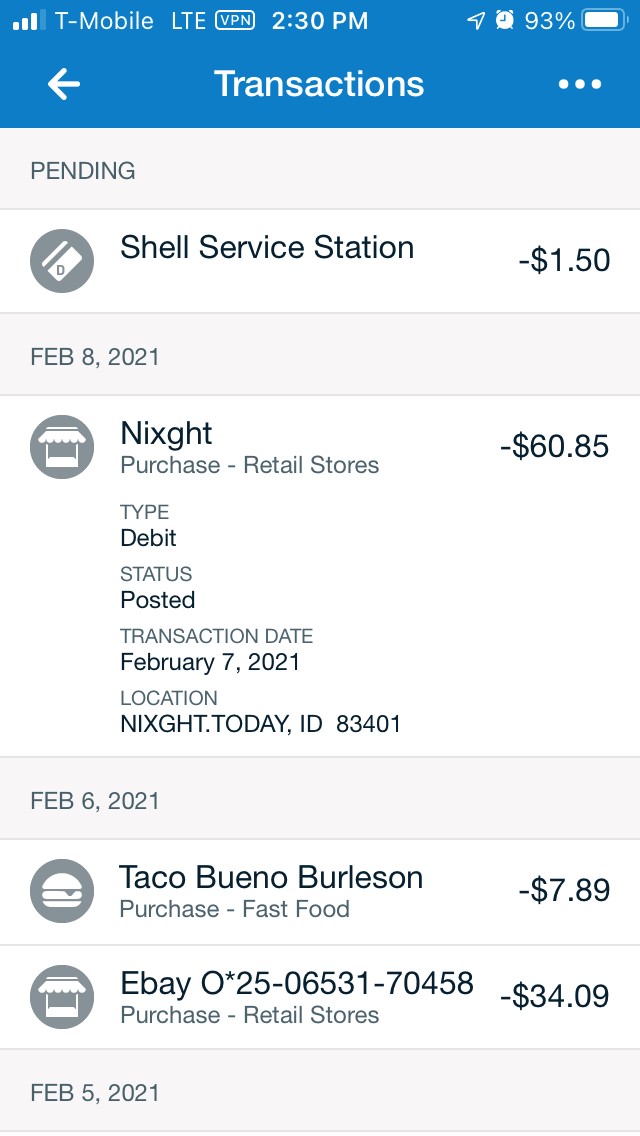Tap the Transactions header title
This screenshot has width=640, height=1136.
coord(319,84)
